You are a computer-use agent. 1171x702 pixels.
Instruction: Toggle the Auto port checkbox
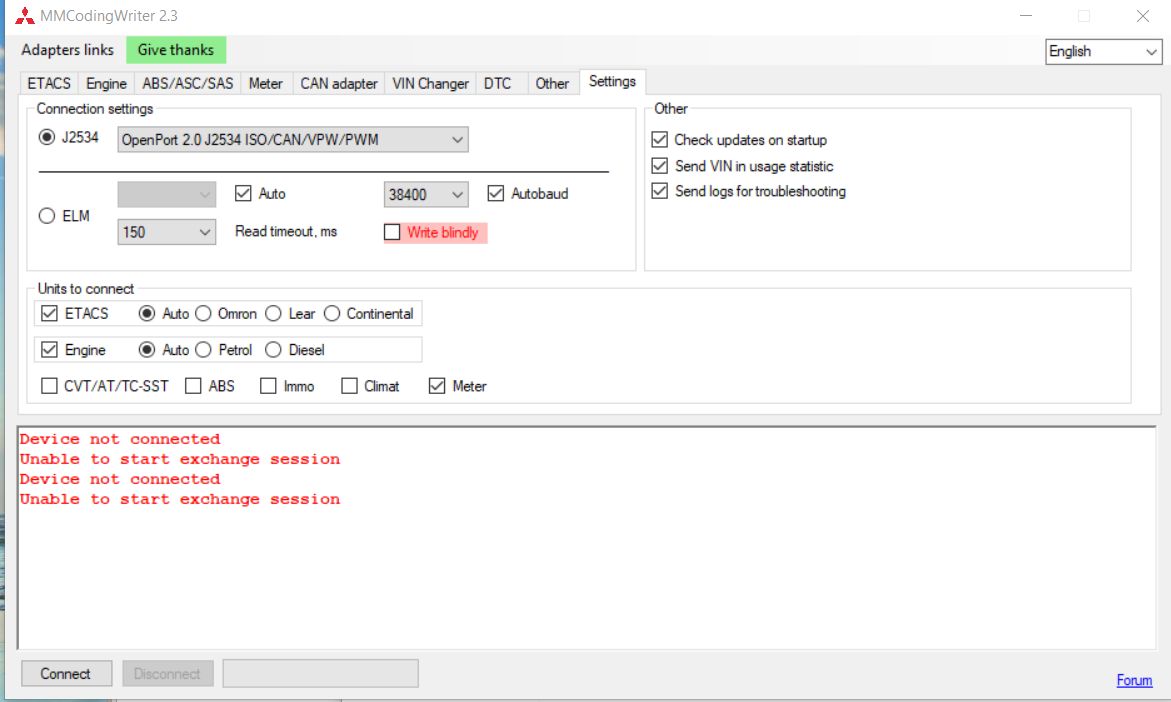tap(243, 193)
